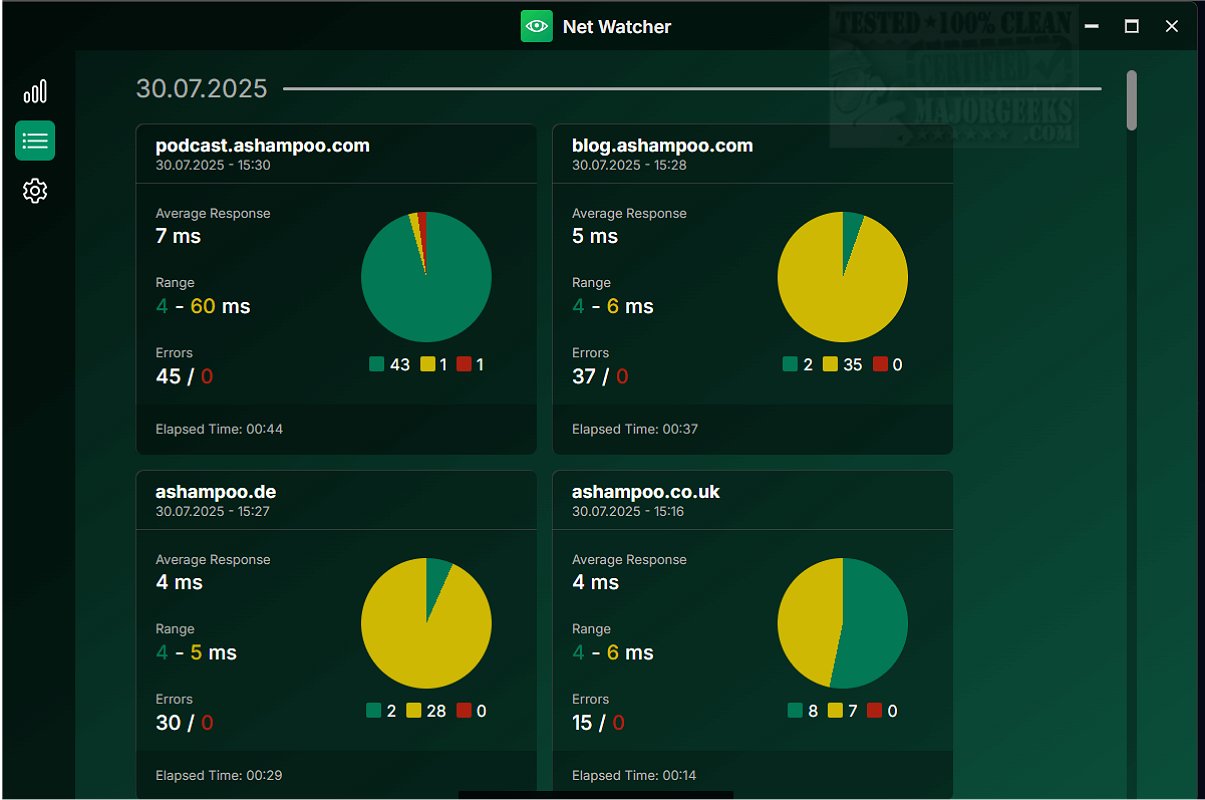Click the 4 - 5 ms range value
Image resolution: width=1205 pixels, height=800 pixels.
pyautogui.click(x=196, y=652)
